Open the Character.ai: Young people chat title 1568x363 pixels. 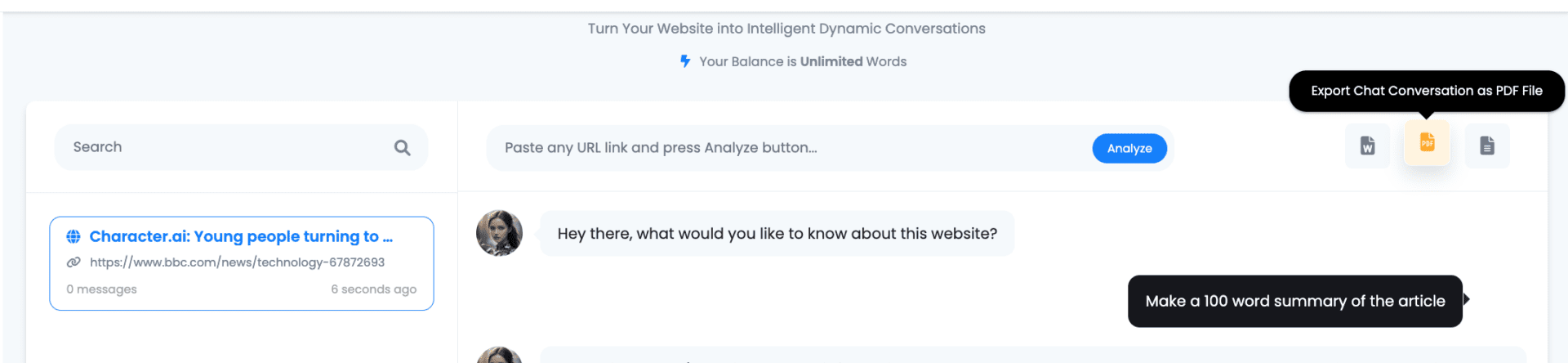(241, 236)
